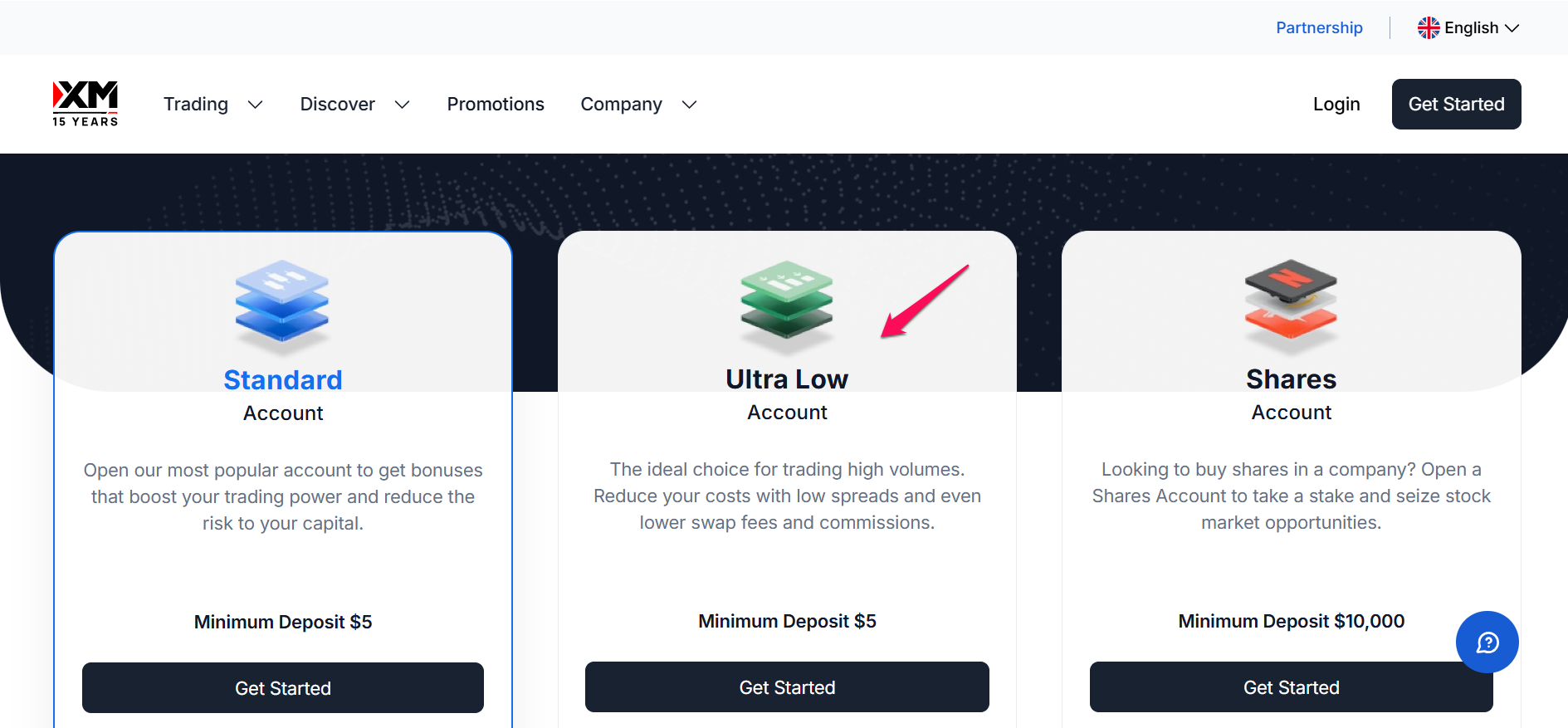Get started with the Shares Account
The image size is (1568, 728).
(x=1291, y=686)
